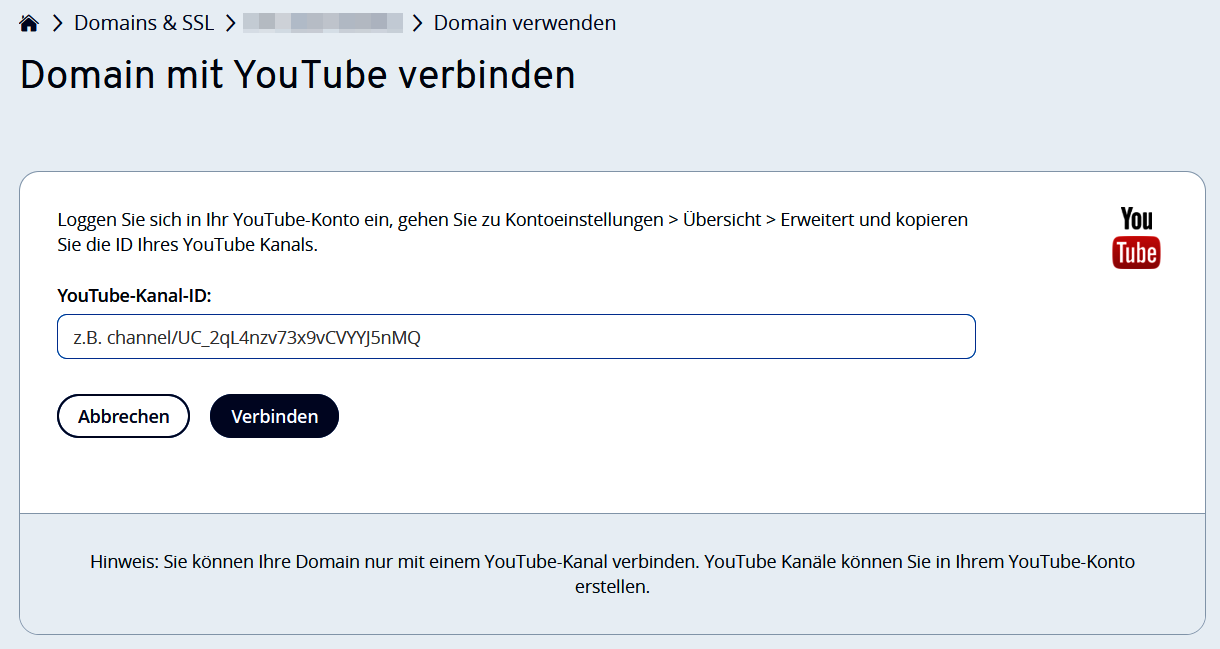1220x649 pixels.
Task: Confirm connecting the domain via Verbinden
Action: click(274, 416)
